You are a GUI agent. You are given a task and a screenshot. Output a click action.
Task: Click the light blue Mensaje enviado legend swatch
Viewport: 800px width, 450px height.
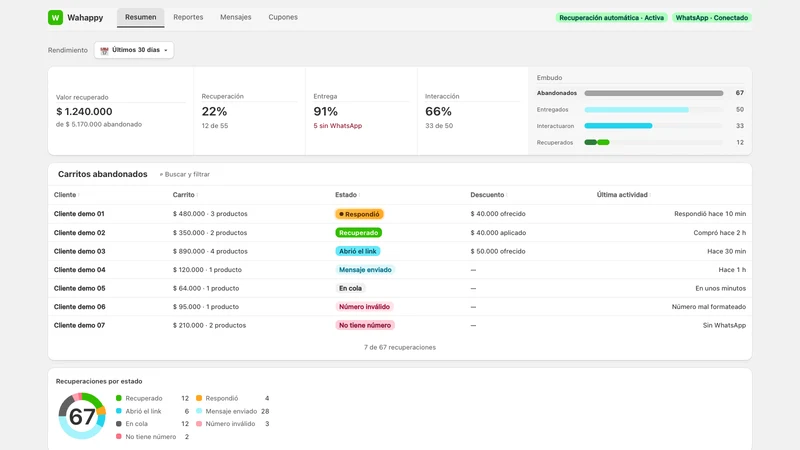199,411
